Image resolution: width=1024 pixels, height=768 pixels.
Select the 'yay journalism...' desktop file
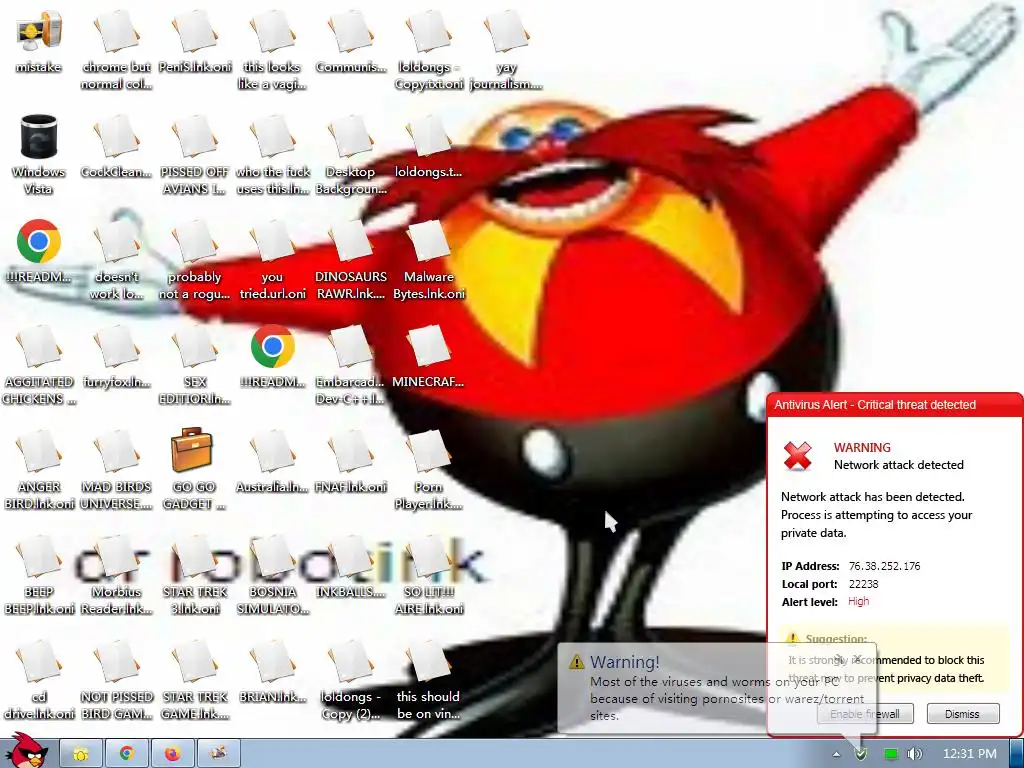(x=506, y=49)
